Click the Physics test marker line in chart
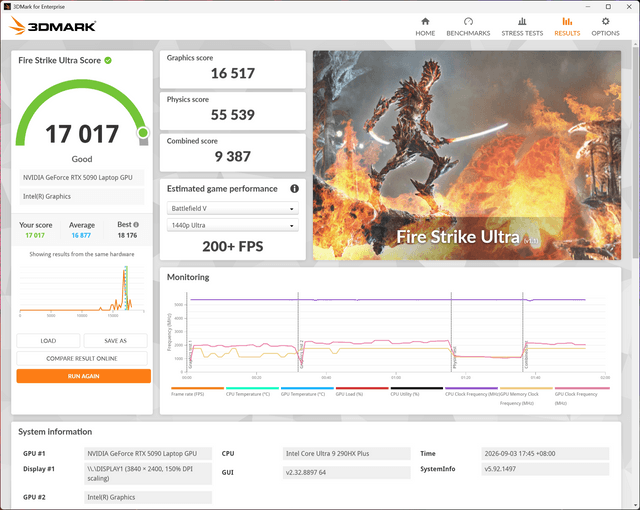The image size is (640, 510). coord(451,332)
